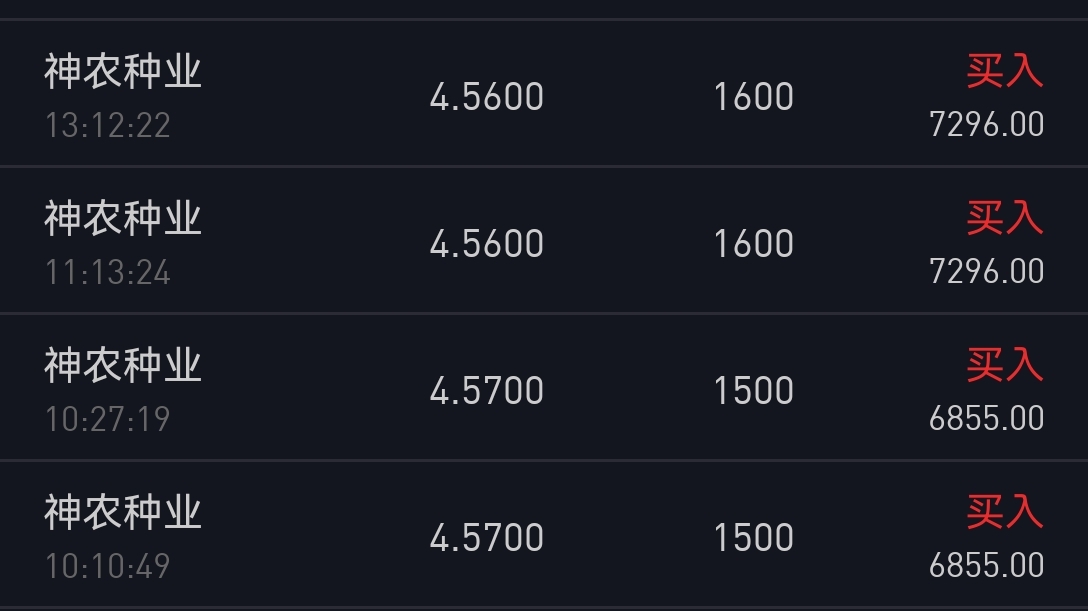Open the 神农种业 trade at 13:12:22
Screen dimensions: 1088x611
544,94
